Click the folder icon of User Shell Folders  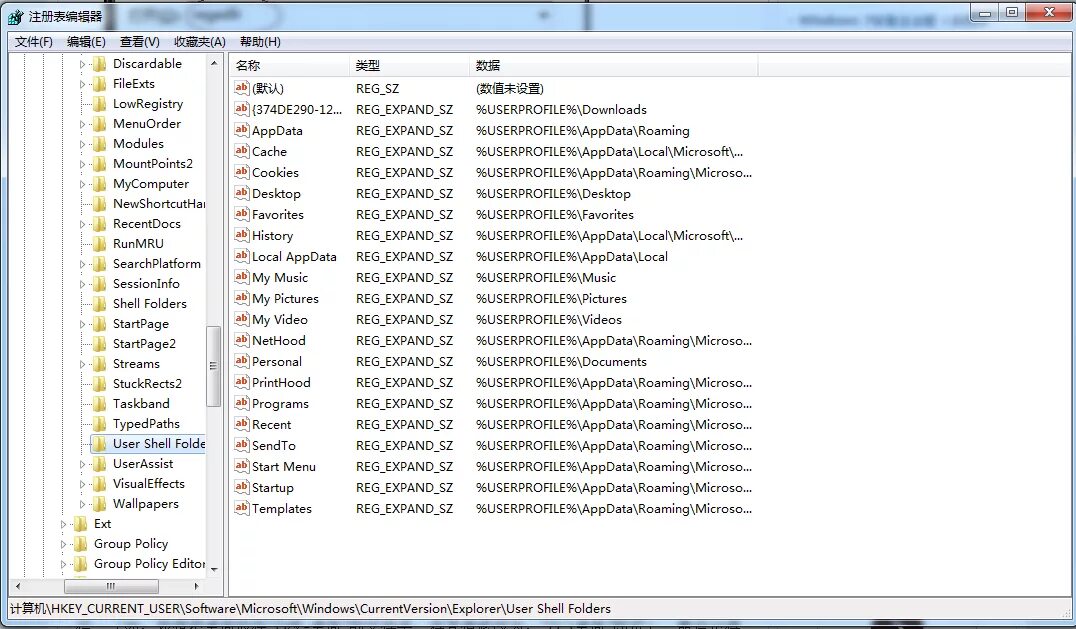tap(100, 444)
